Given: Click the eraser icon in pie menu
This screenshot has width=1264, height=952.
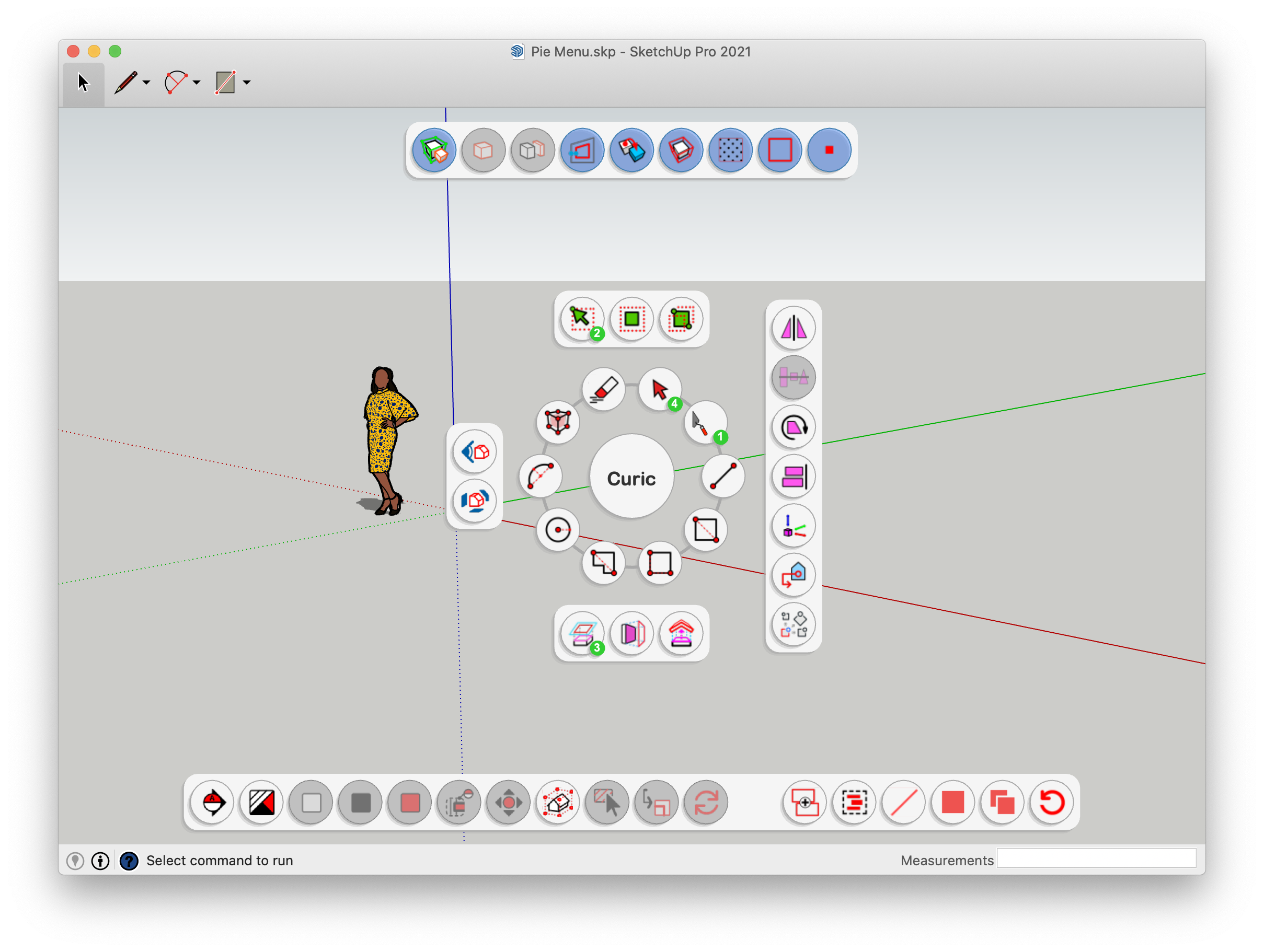Looking at the screenshot, I should coord(603,389).
